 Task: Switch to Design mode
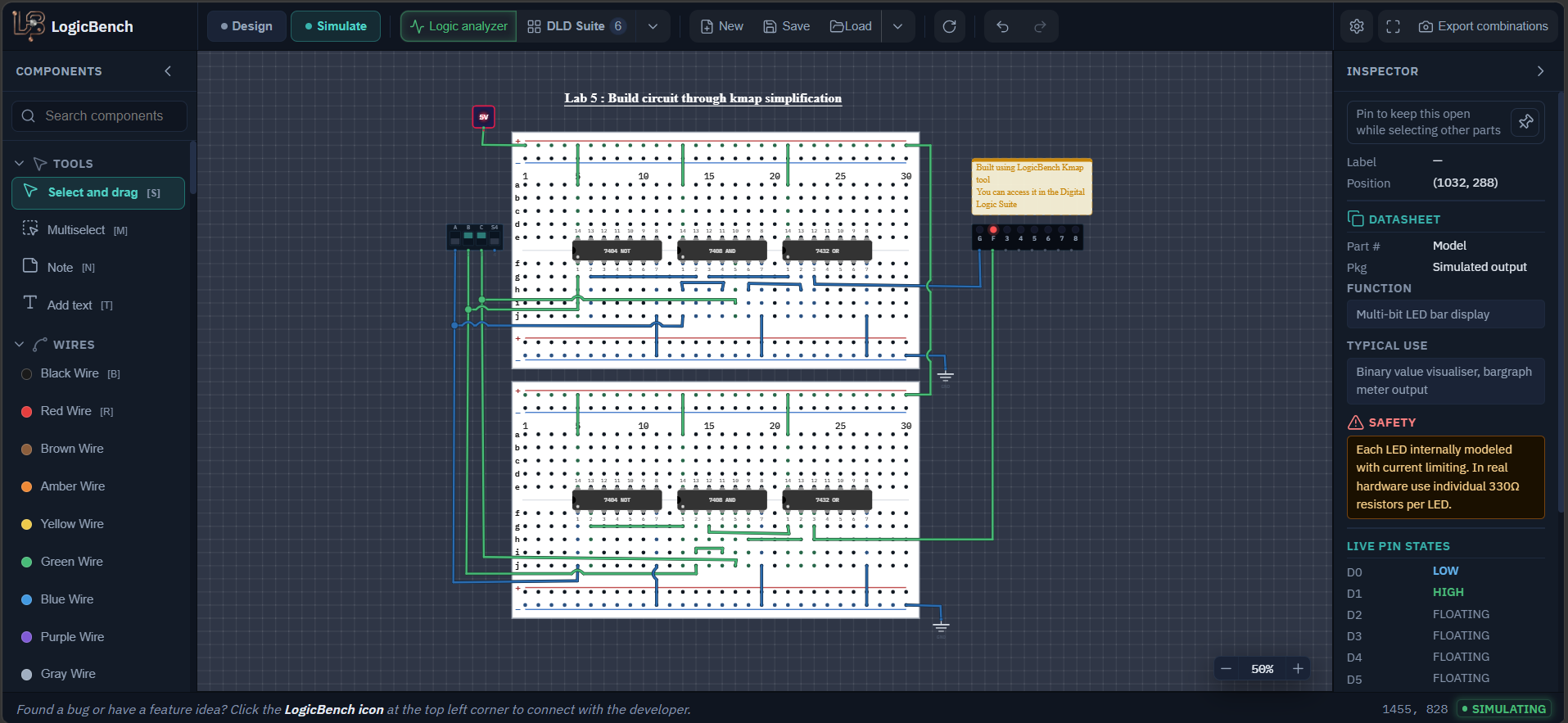pos(246,26)
